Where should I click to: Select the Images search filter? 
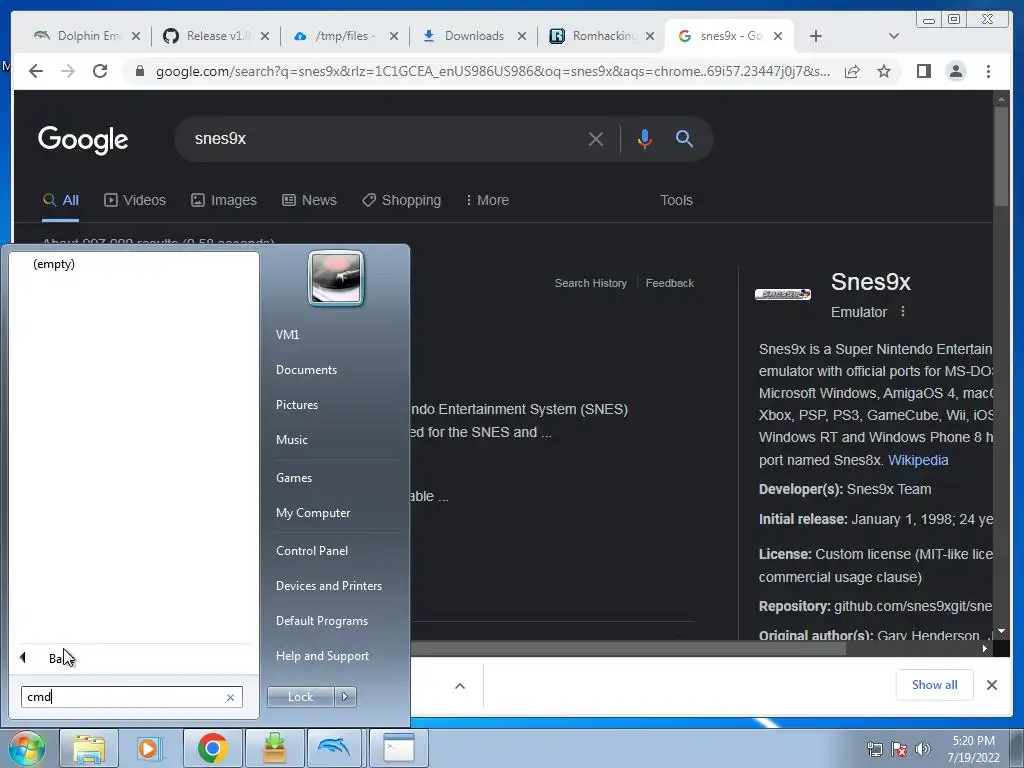click(x=224, y=200)
